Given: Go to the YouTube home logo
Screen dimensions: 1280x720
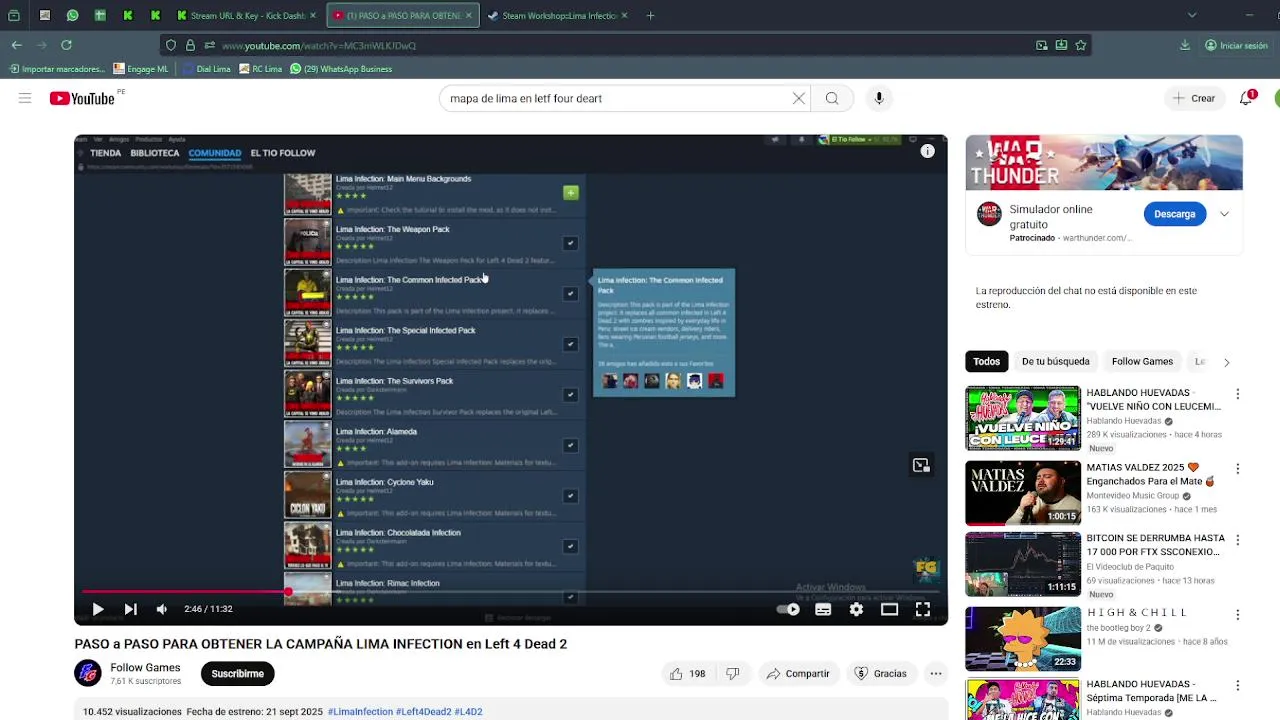Looking at the screenshot, I should (83, 98).
